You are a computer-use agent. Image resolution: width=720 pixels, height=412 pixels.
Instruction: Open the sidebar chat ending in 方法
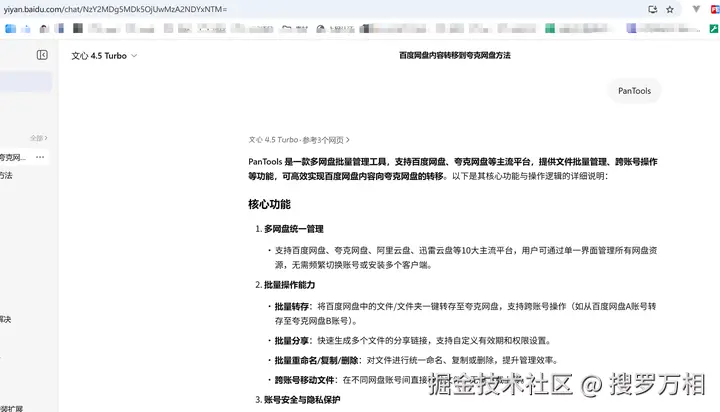[x=6, y=175]
